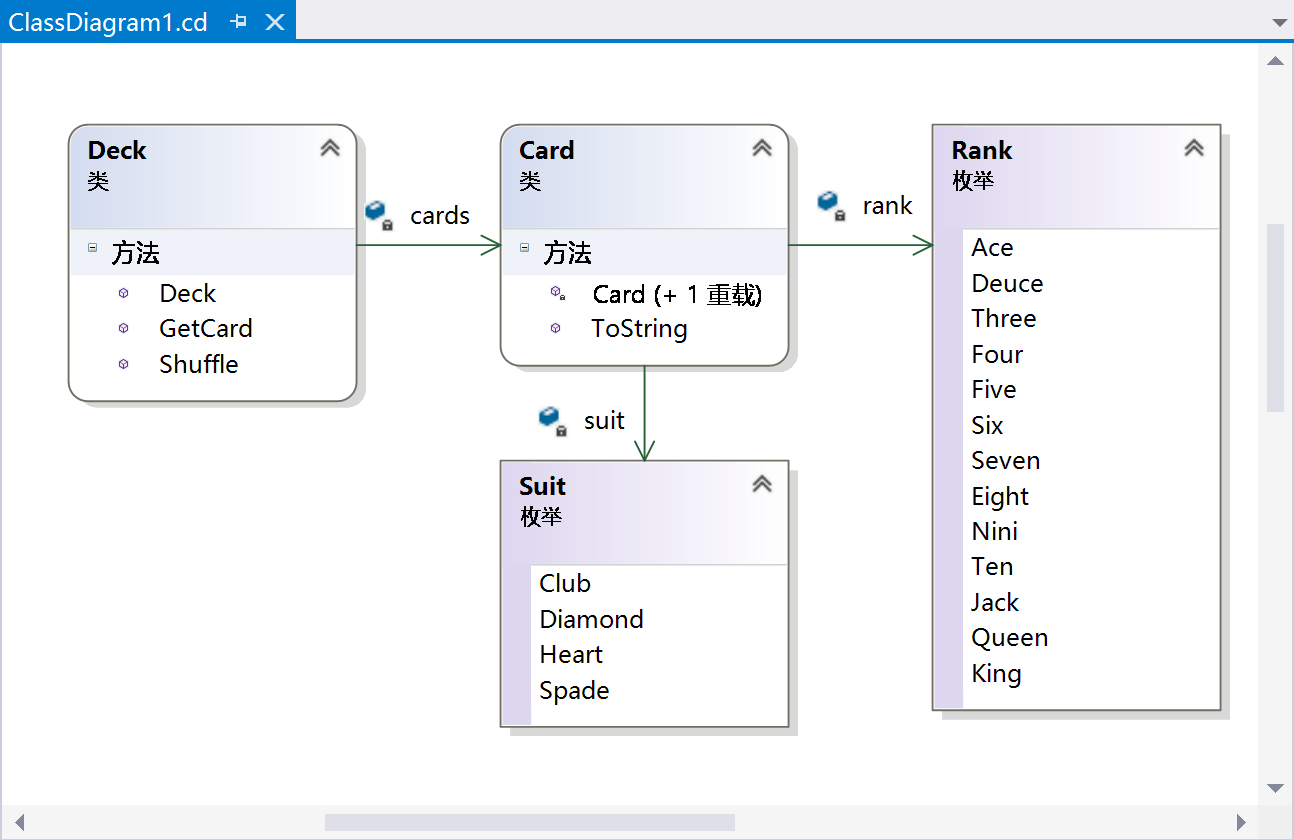Click the rank association label
This screenshot has height=840, width=1294.
pos(888,205)
